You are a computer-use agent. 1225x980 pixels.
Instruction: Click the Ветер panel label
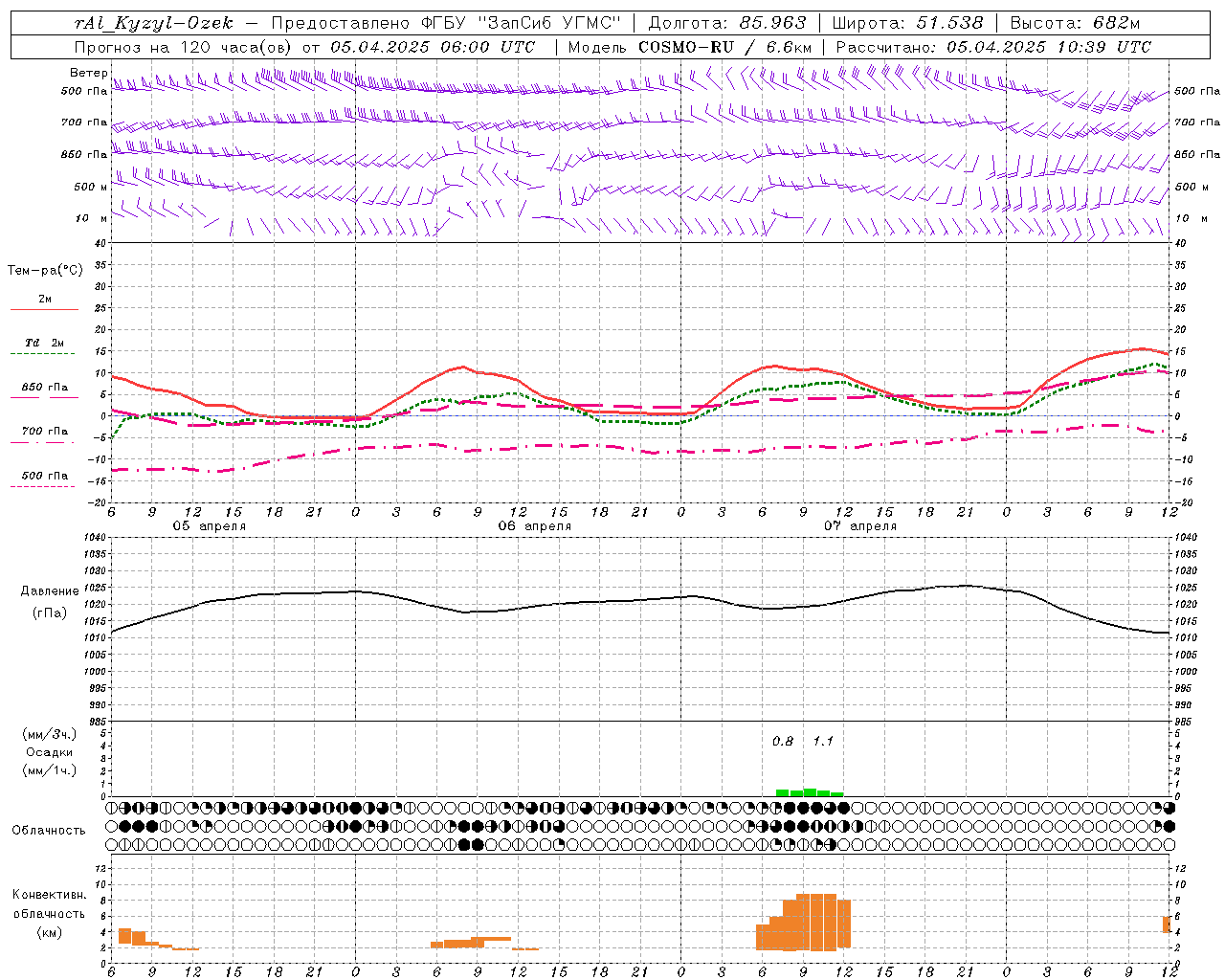[88, 73]
